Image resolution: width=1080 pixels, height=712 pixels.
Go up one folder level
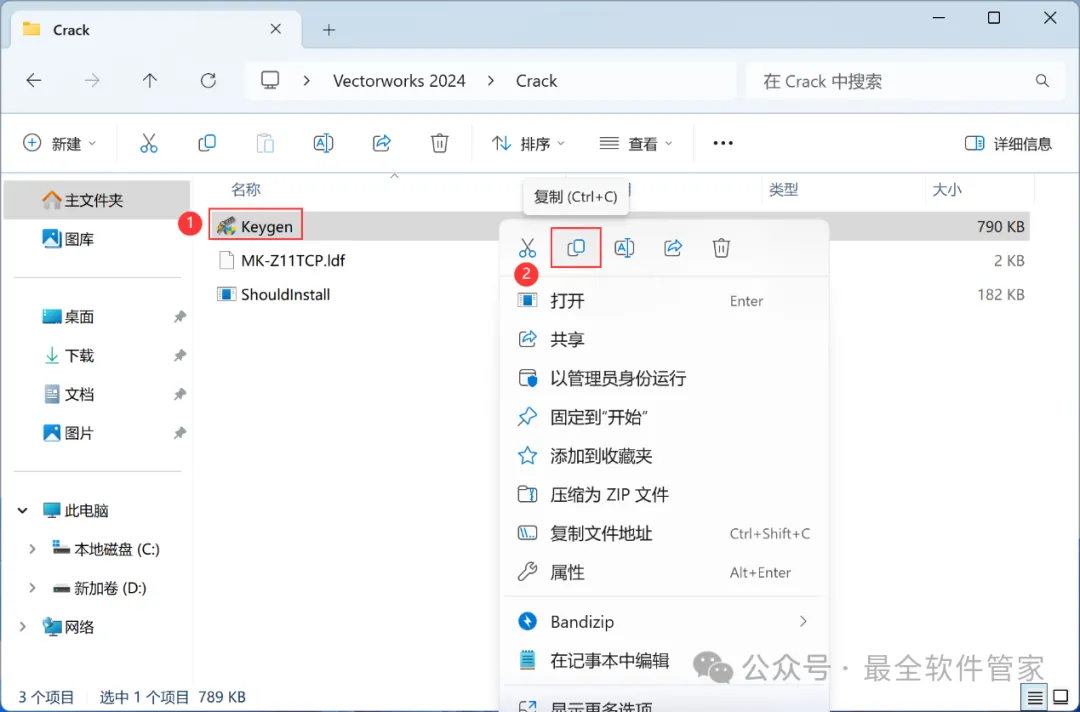[149, 81]
